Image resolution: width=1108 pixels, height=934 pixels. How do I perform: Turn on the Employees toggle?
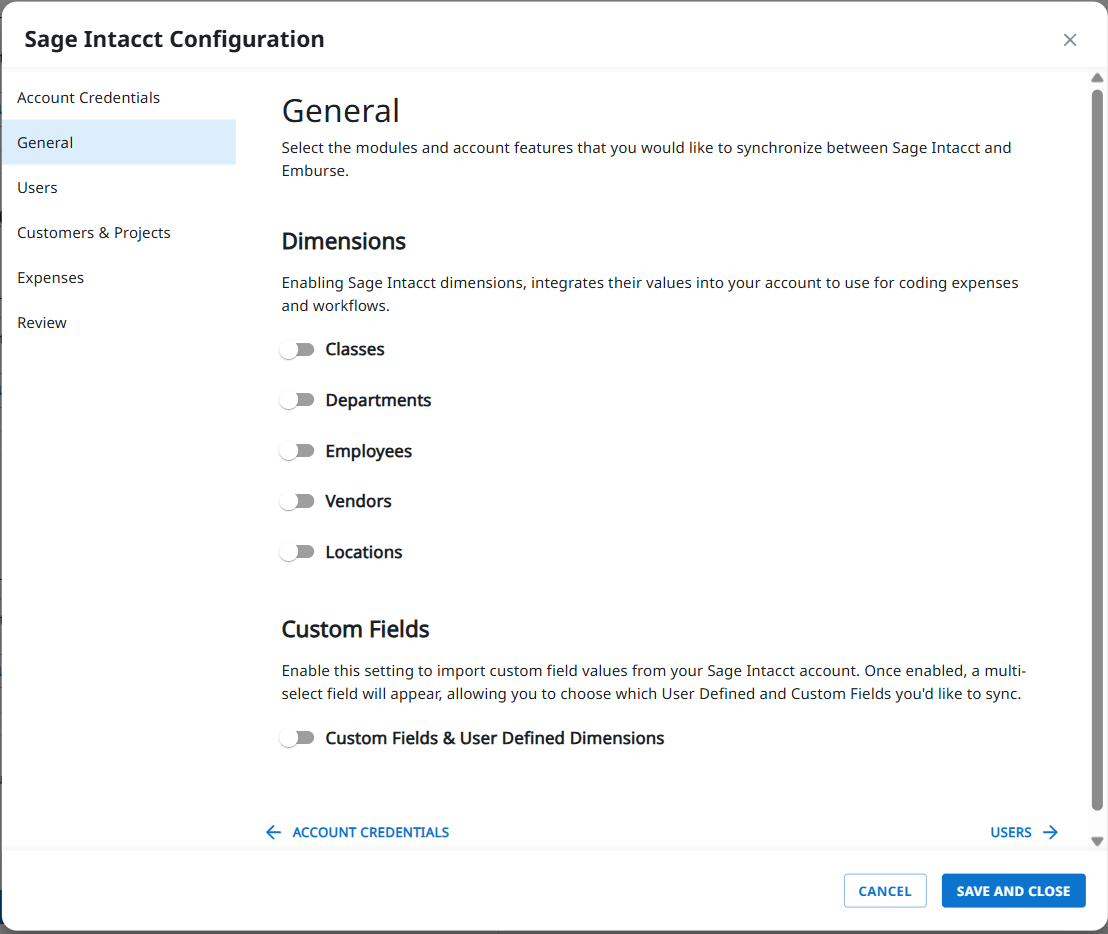tap(298, 451)
